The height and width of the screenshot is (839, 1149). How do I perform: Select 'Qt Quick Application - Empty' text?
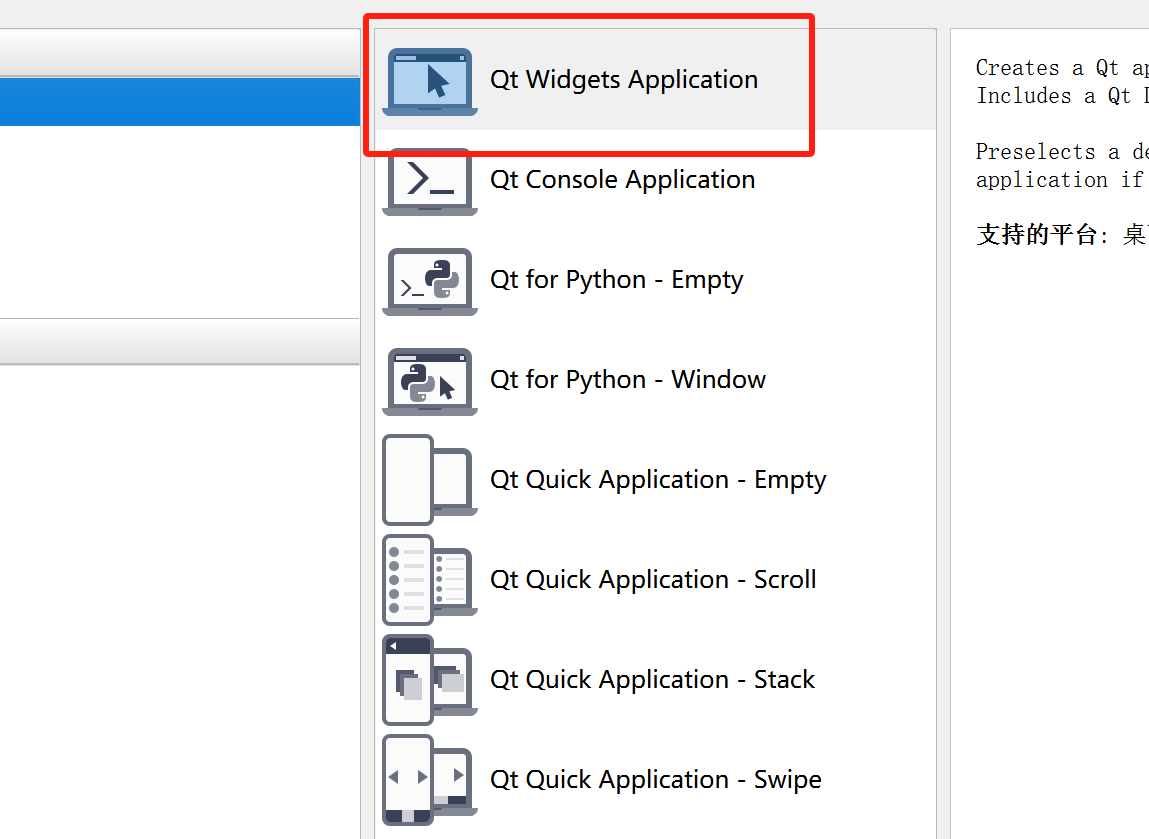coord(658,480)
